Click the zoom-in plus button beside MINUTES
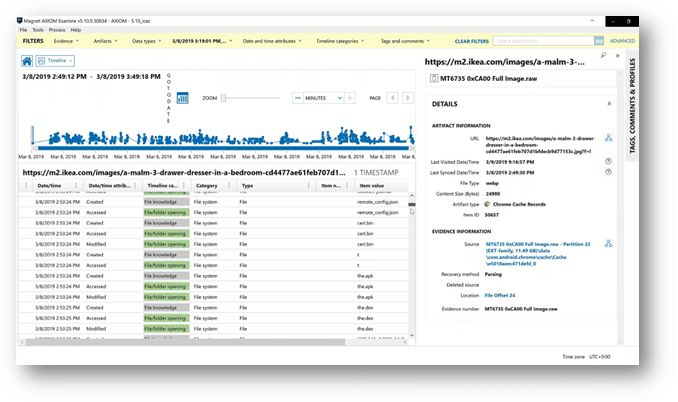The width and height of the screenshot is (678, 402). [350, 98]
